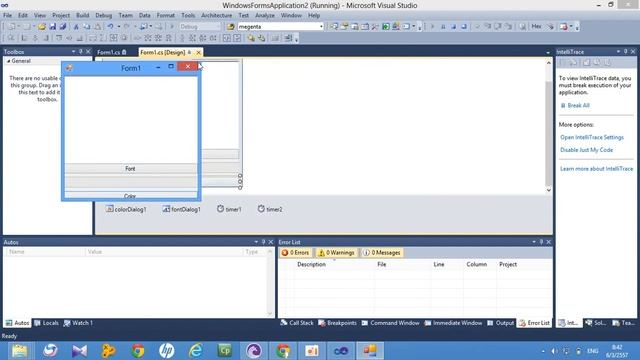Image resolution: width=640 pixels, height=360 pixels.
Task: Open the IntelliTrace window position dropdown
Action: pyautogui.click(x=618, y=52)
